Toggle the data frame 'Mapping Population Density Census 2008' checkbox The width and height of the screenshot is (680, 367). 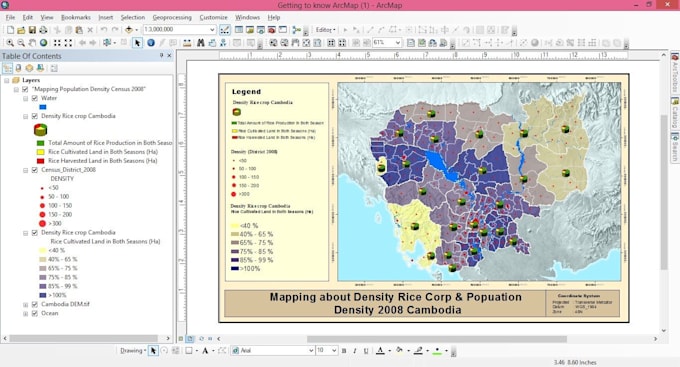[25, 89]
